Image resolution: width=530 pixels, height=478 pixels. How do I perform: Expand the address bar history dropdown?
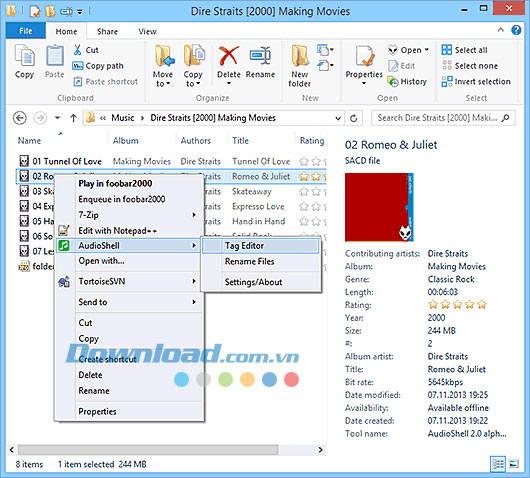pos(338,118)
